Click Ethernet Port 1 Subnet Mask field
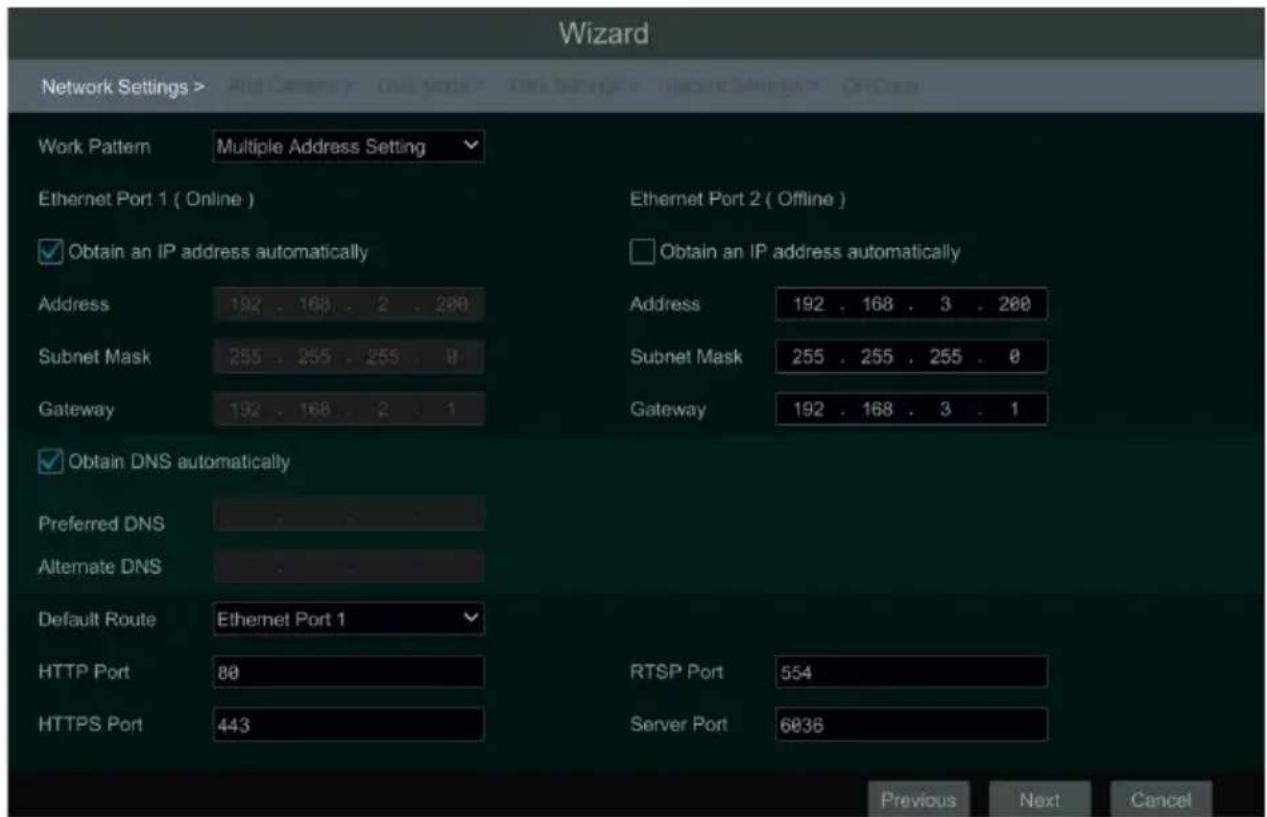Viewport: 1267px width, 817px height. (348, 356)
